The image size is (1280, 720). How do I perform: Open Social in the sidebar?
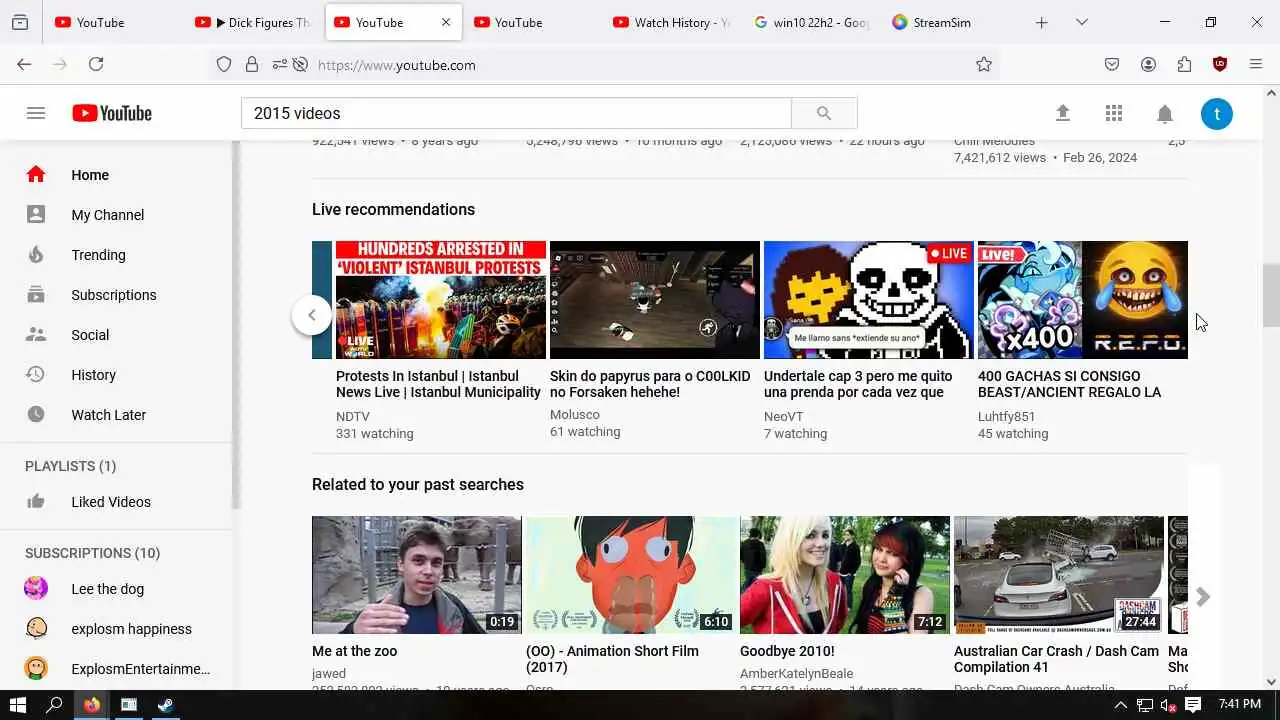(116, 335)
